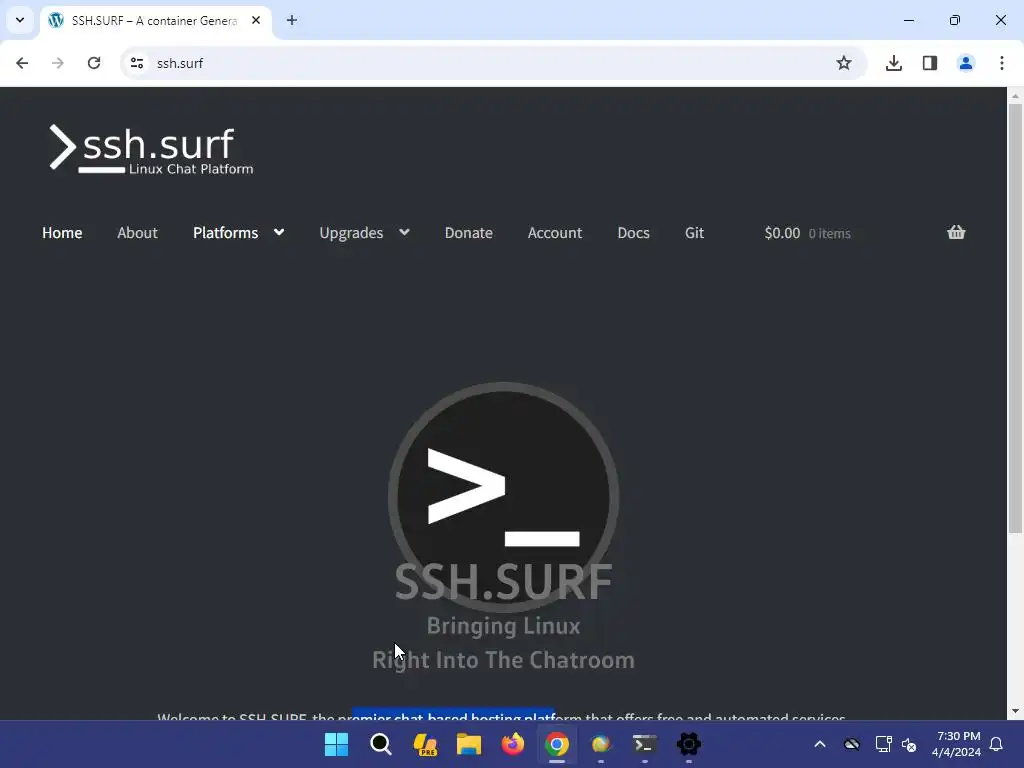This screenshot has width=1024, height=768.
Task: Click the large terminal prompt logo image
Action: [504, 496]
